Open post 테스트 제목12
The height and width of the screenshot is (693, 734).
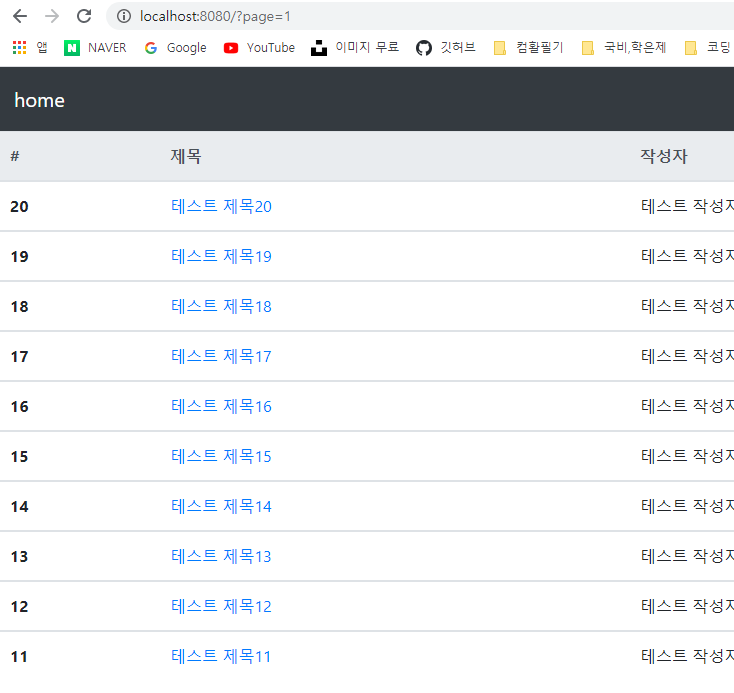(x=221, y=607)
